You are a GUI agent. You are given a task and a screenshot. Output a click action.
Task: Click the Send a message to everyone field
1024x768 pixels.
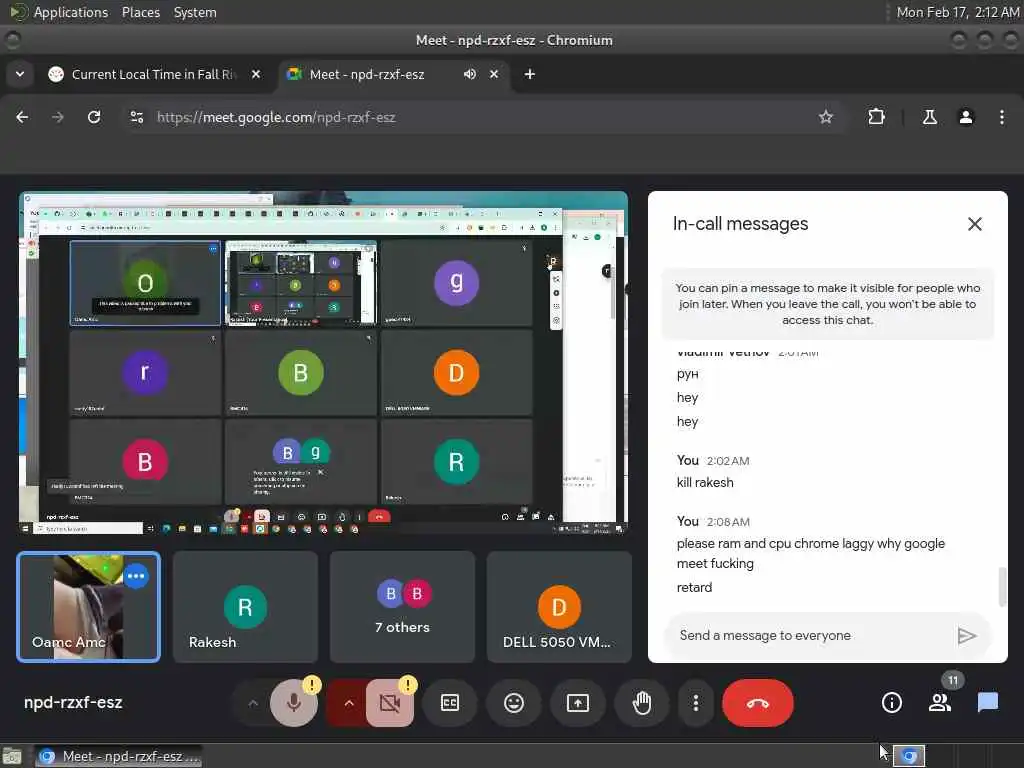810,635
